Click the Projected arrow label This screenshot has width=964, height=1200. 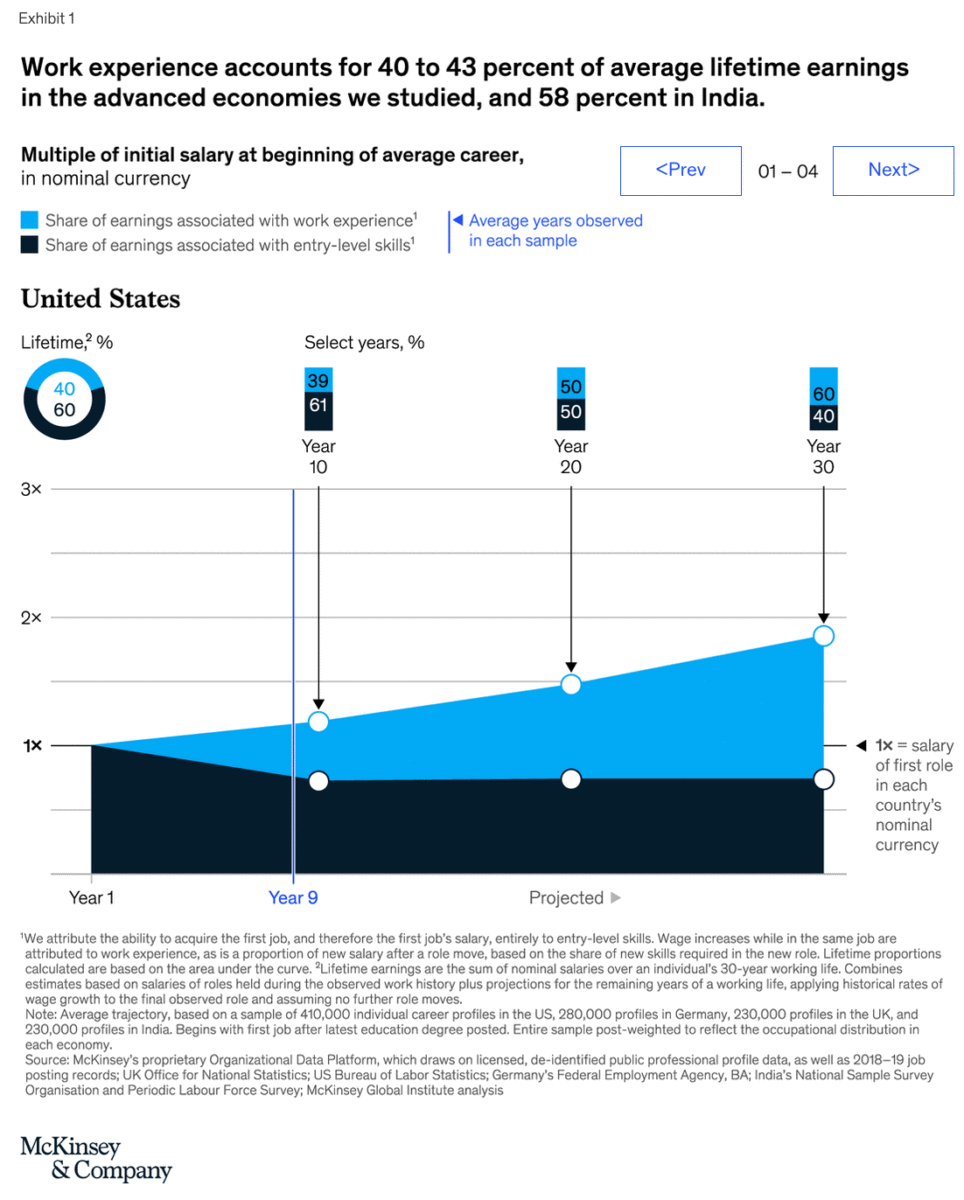(x=575, y=897)
